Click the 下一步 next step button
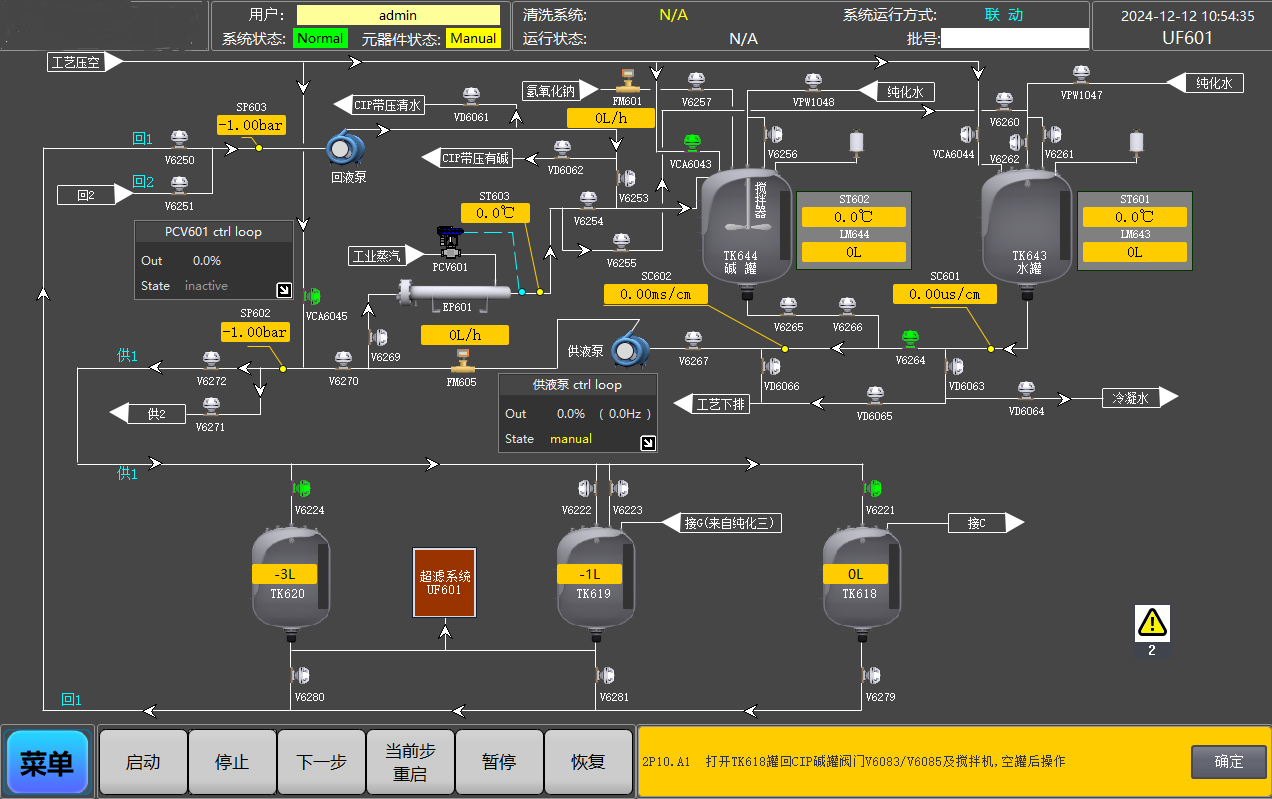 pyautogui.click(x=321, y=762)
